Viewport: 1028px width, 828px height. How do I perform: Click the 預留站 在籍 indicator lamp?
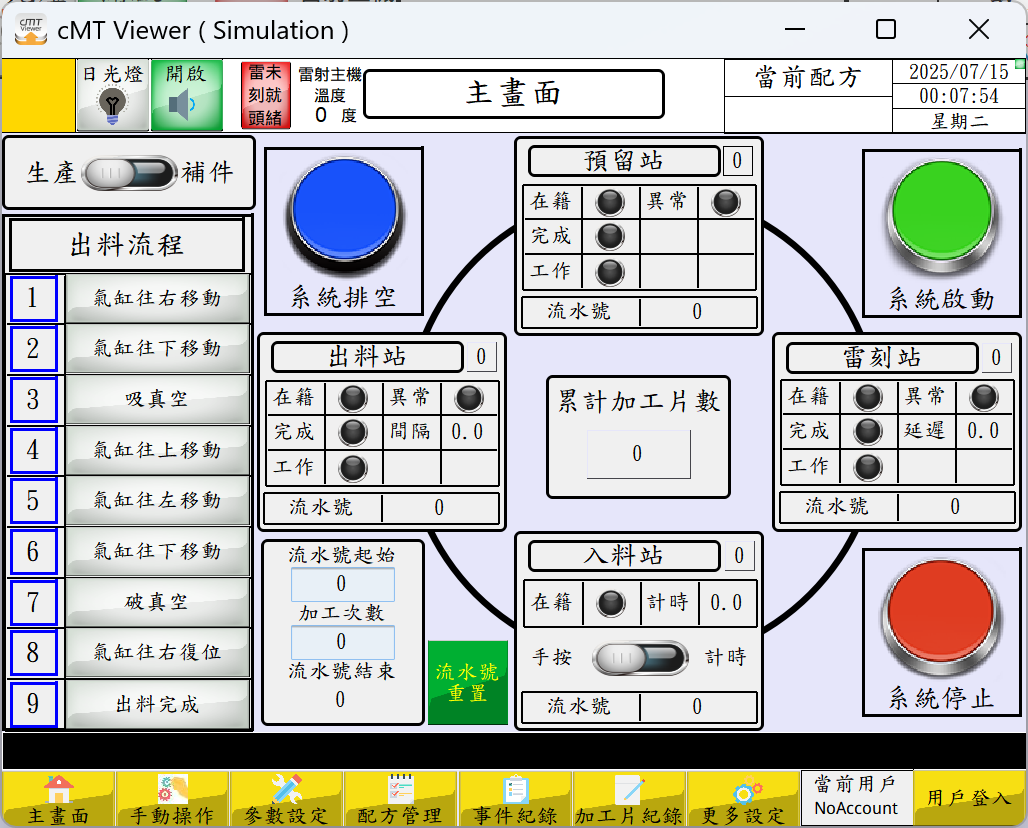(610, 202)
